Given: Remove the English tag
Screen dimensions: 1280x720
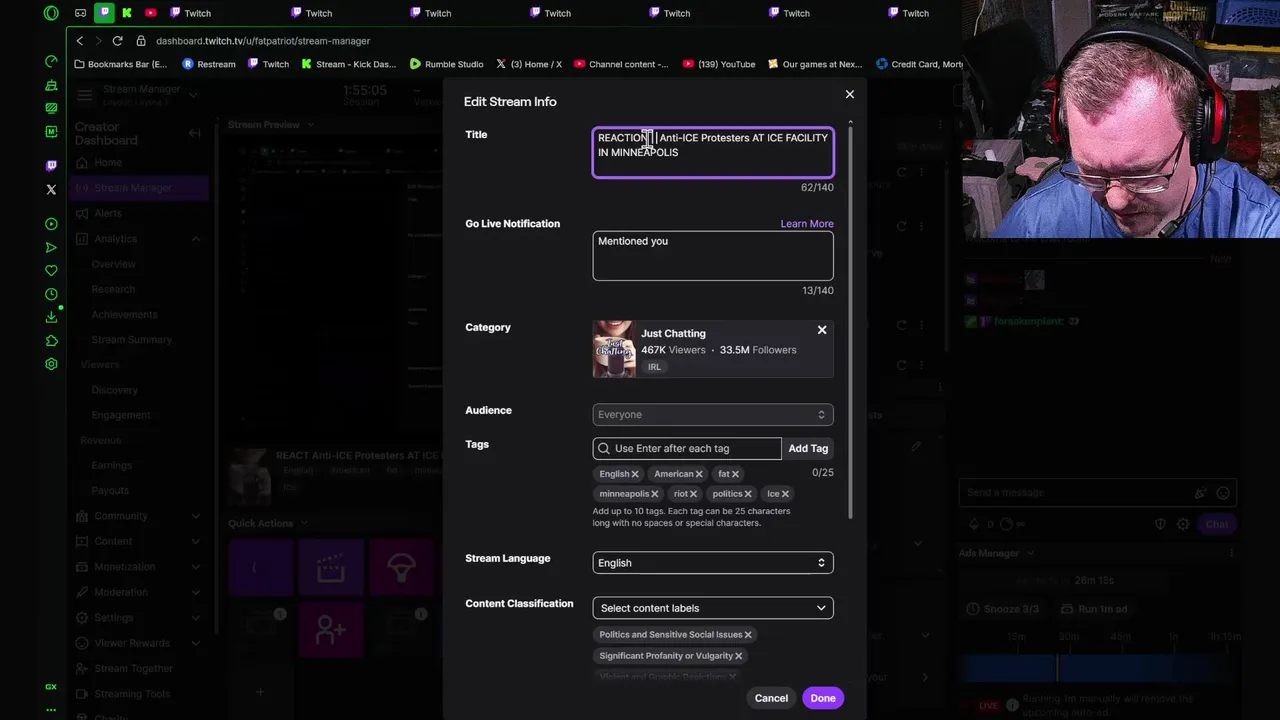Looking at the screenshot, I should click(x=634, y=474).
